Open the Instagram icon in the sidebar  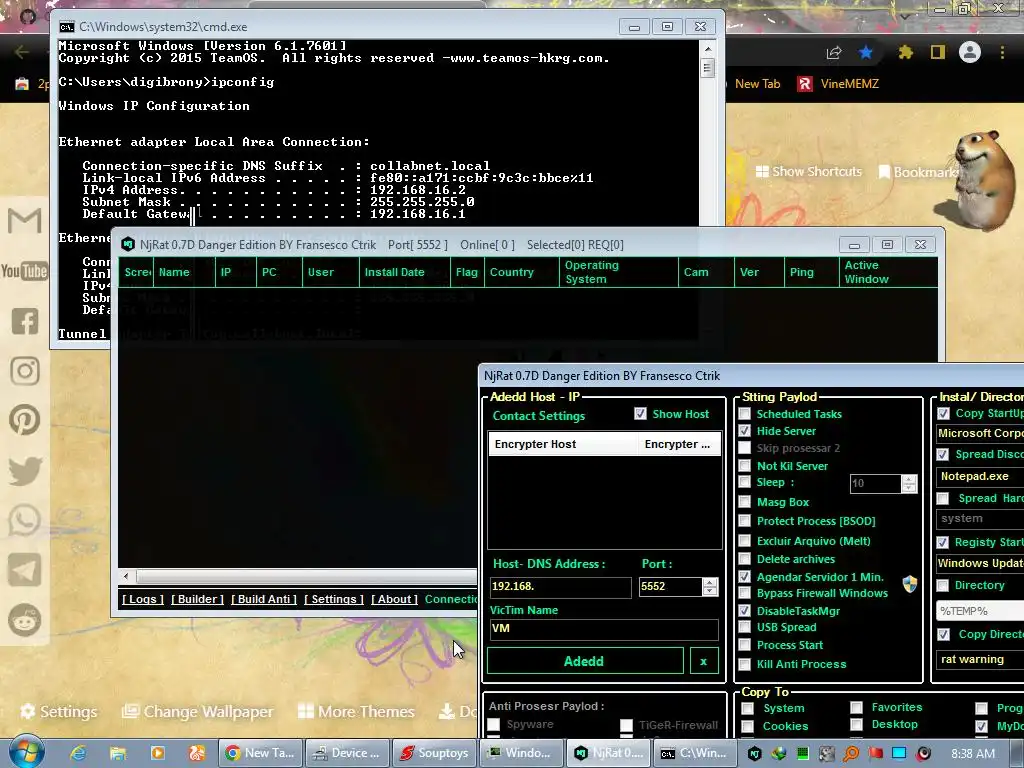25,371
